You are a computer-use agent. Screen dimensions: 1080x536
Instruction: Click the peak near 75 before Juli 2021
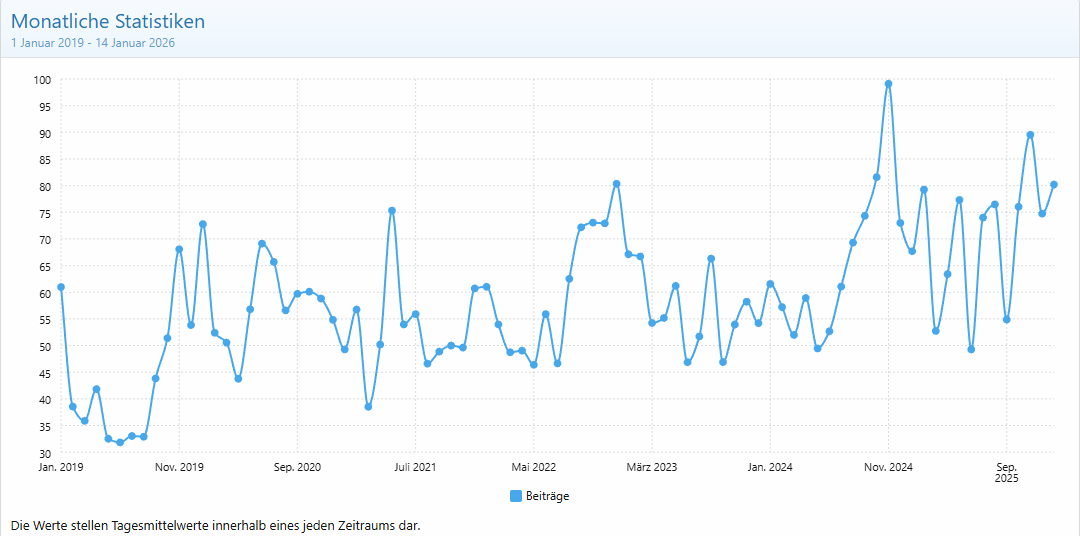[392, 211]
